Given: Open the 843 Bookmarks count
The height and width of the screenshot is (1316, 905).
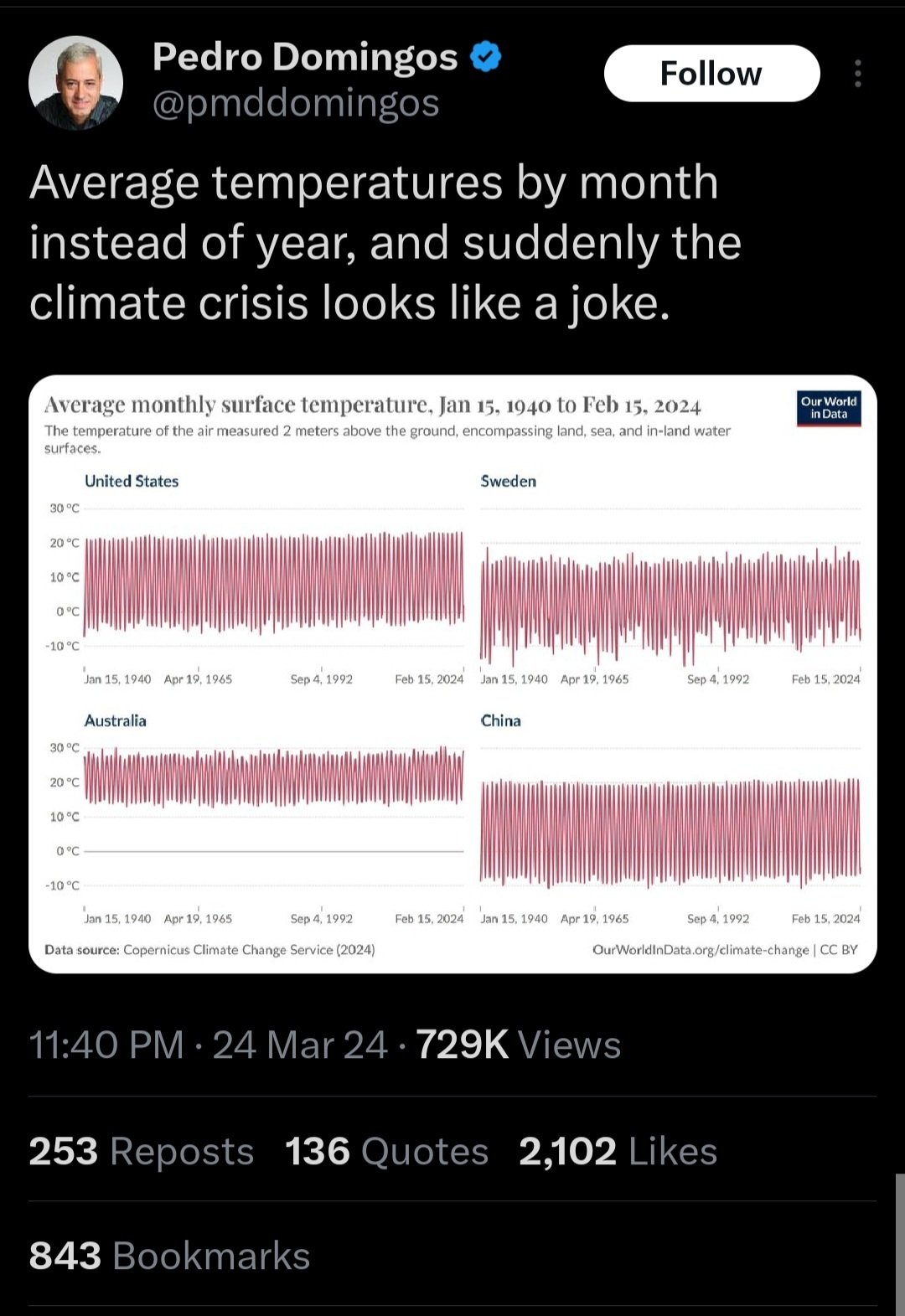Looking at the screenshot, I should tap(169, 1256).
